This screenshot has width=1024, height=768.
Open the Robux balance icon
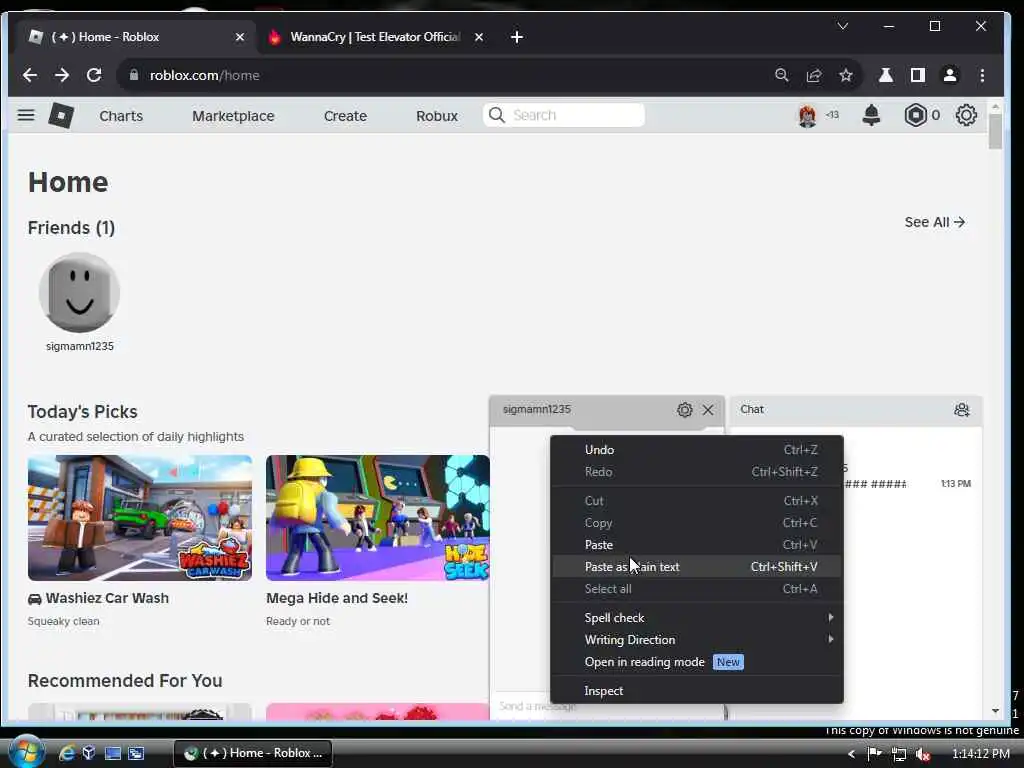916,116
